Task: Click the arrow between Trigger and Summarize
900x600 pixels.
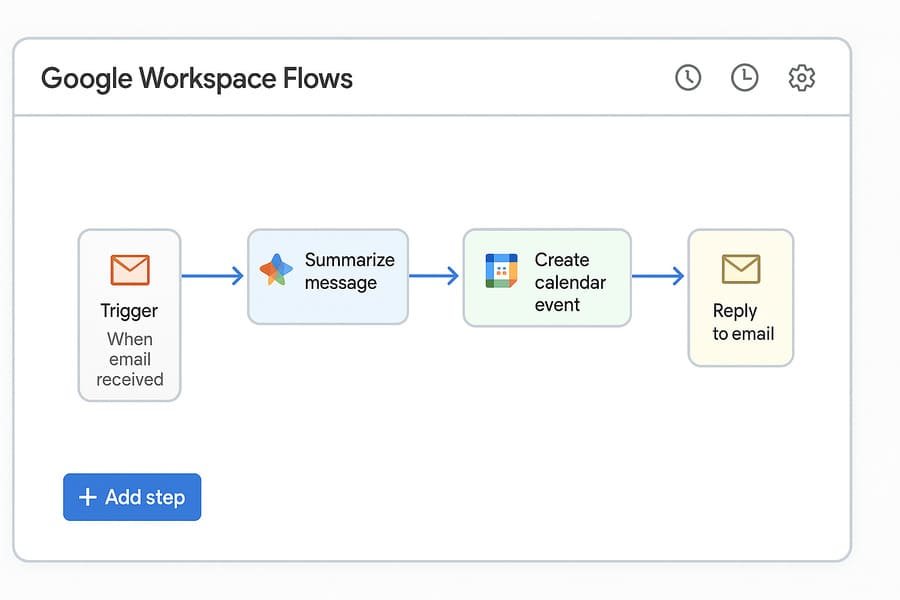Action: click(x=213, y=276)
